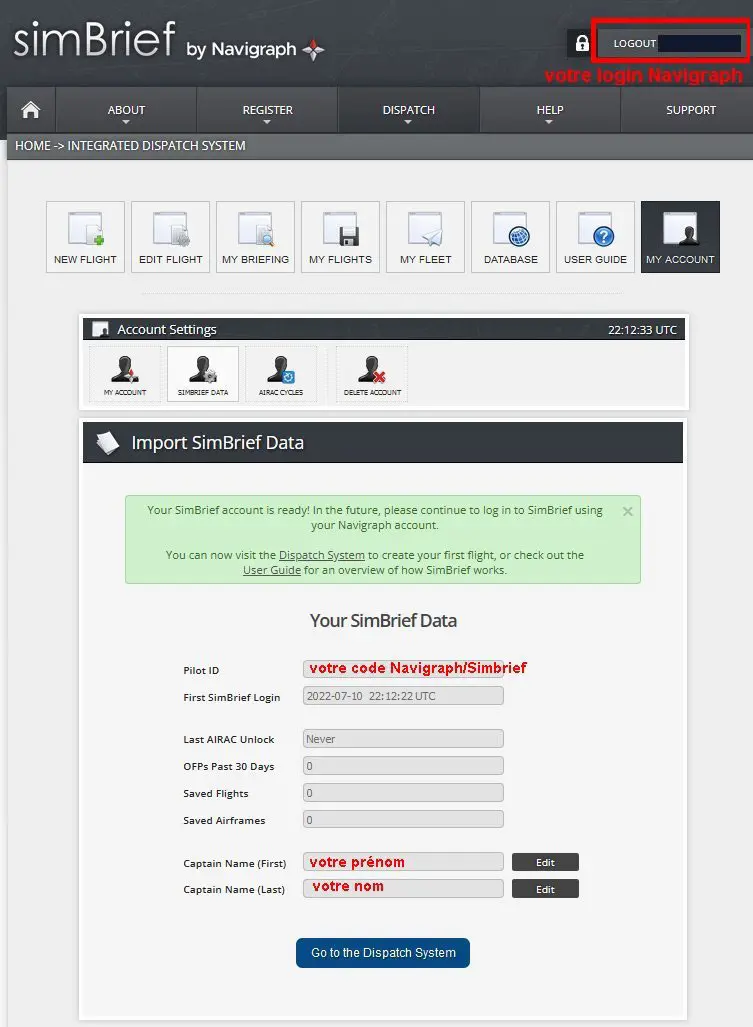Open the Support menu item
Screen dimensions: 753x1027
pyautogui.click(x=691, y=110)
